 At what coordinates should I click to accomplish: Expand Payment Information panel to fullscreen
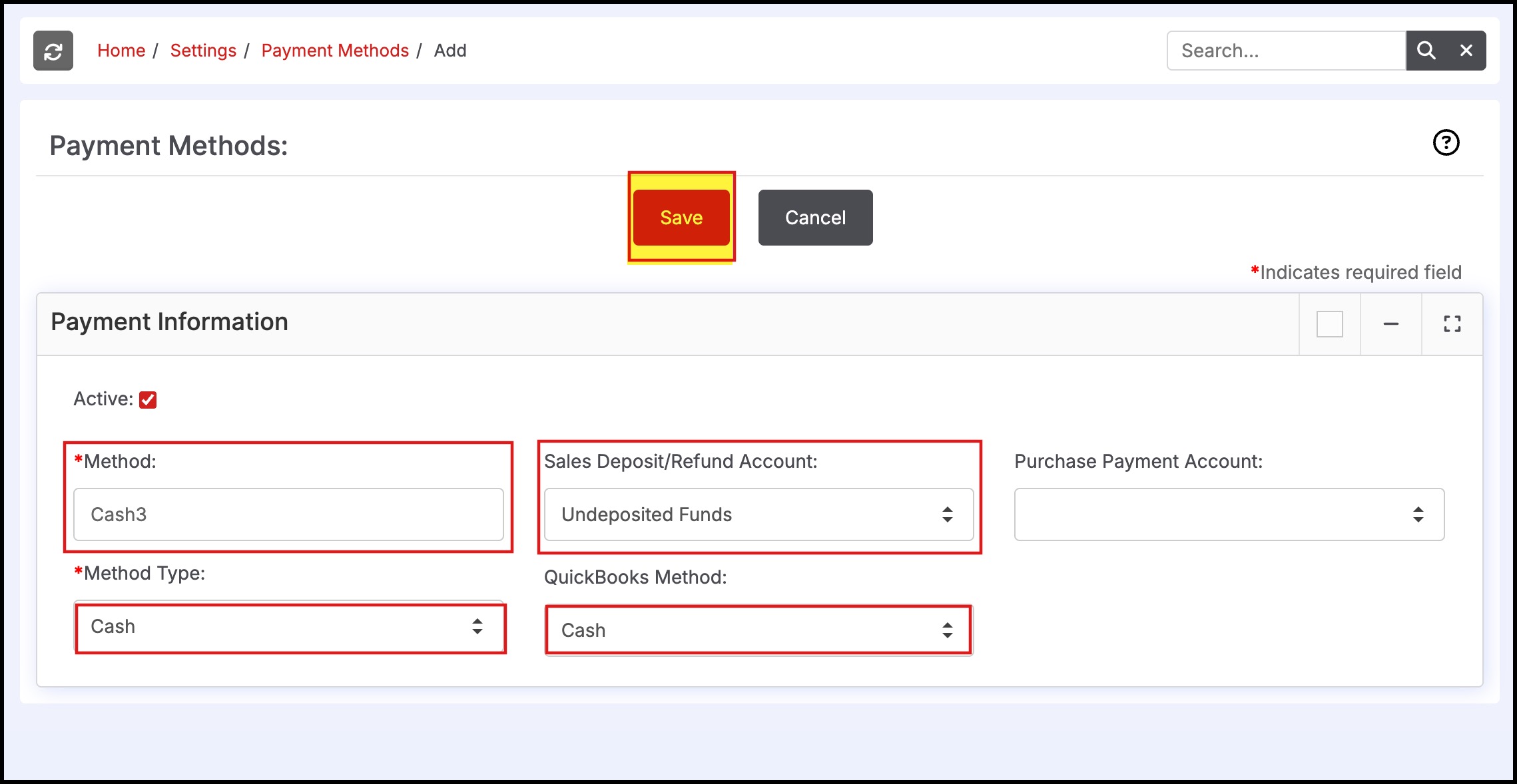click(1452, 324)
